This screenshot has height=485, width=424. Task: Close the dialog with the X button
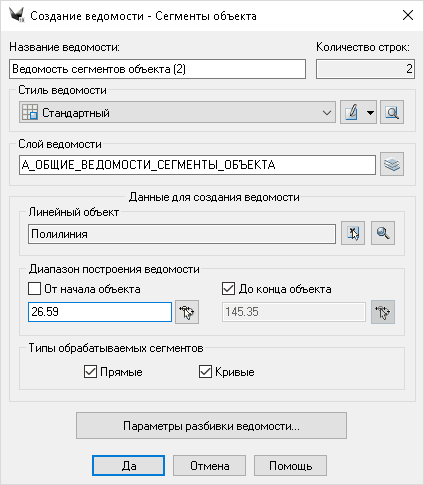[x=408, y=15]
